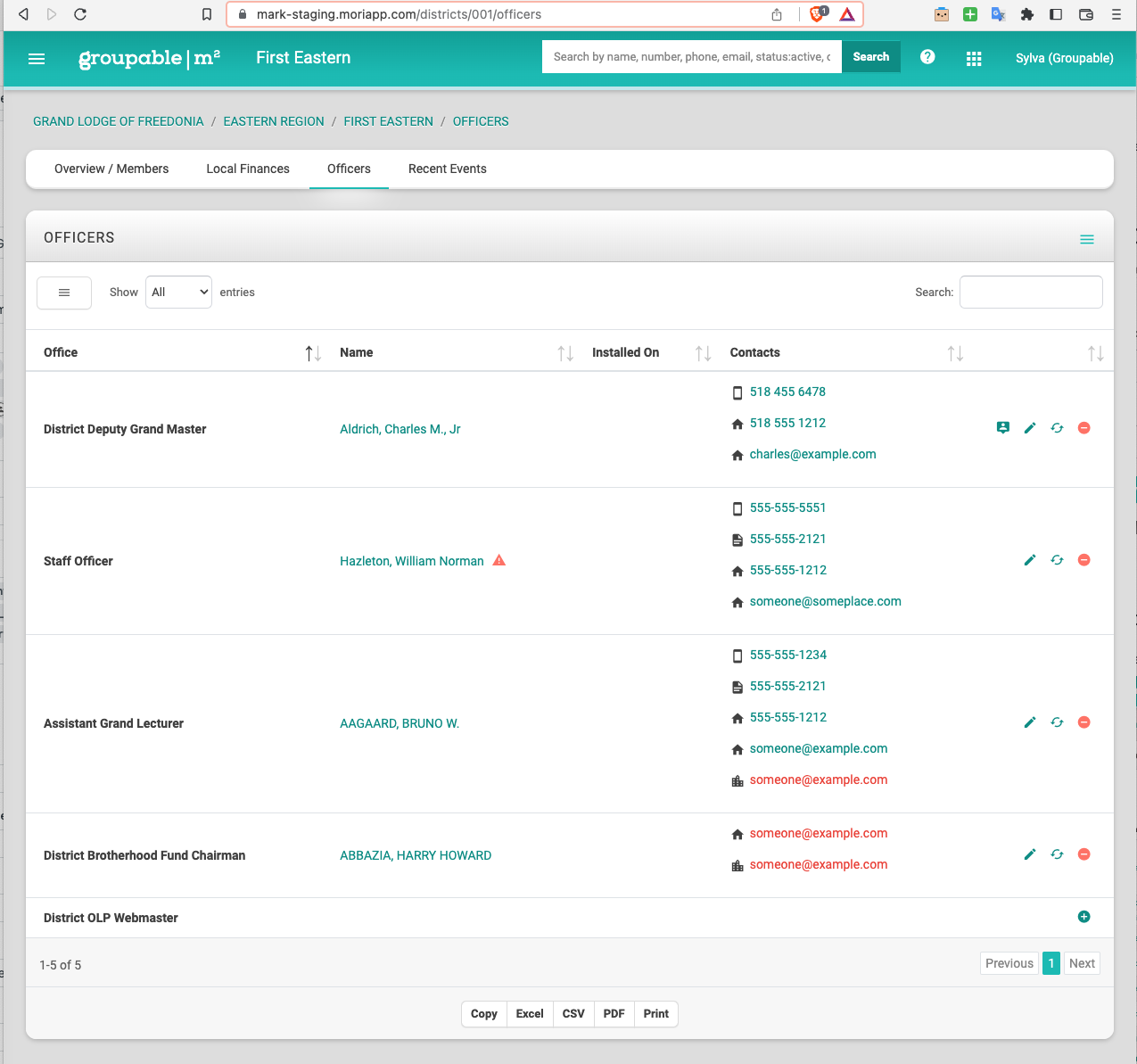Open Aldrich, Charles M., Jr profile
The height and width of the screenshot is (1064, 1137).
[400, 429]
